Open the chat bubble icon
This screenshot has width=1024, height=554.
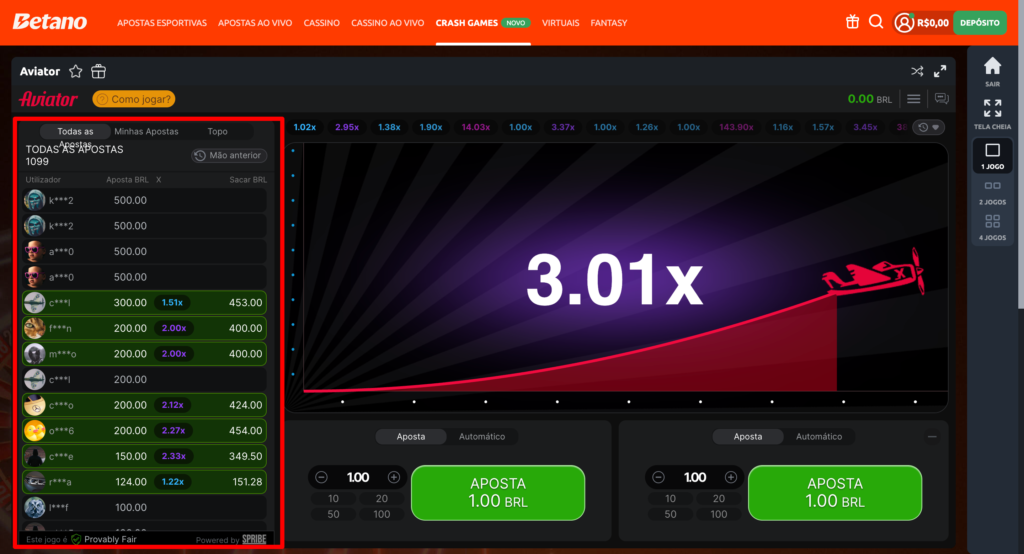click(941, 99)
